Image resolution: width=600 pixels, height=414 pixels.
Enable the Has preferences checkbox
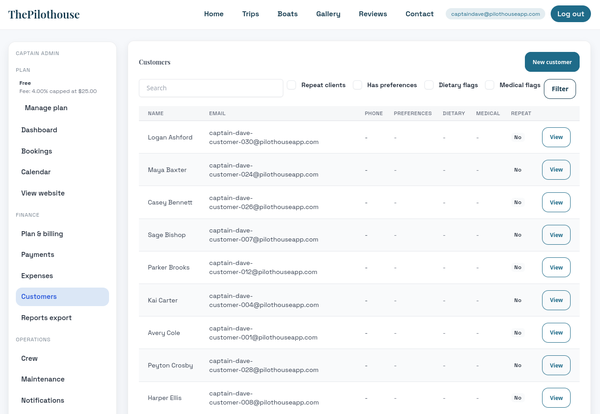(358, 86)
